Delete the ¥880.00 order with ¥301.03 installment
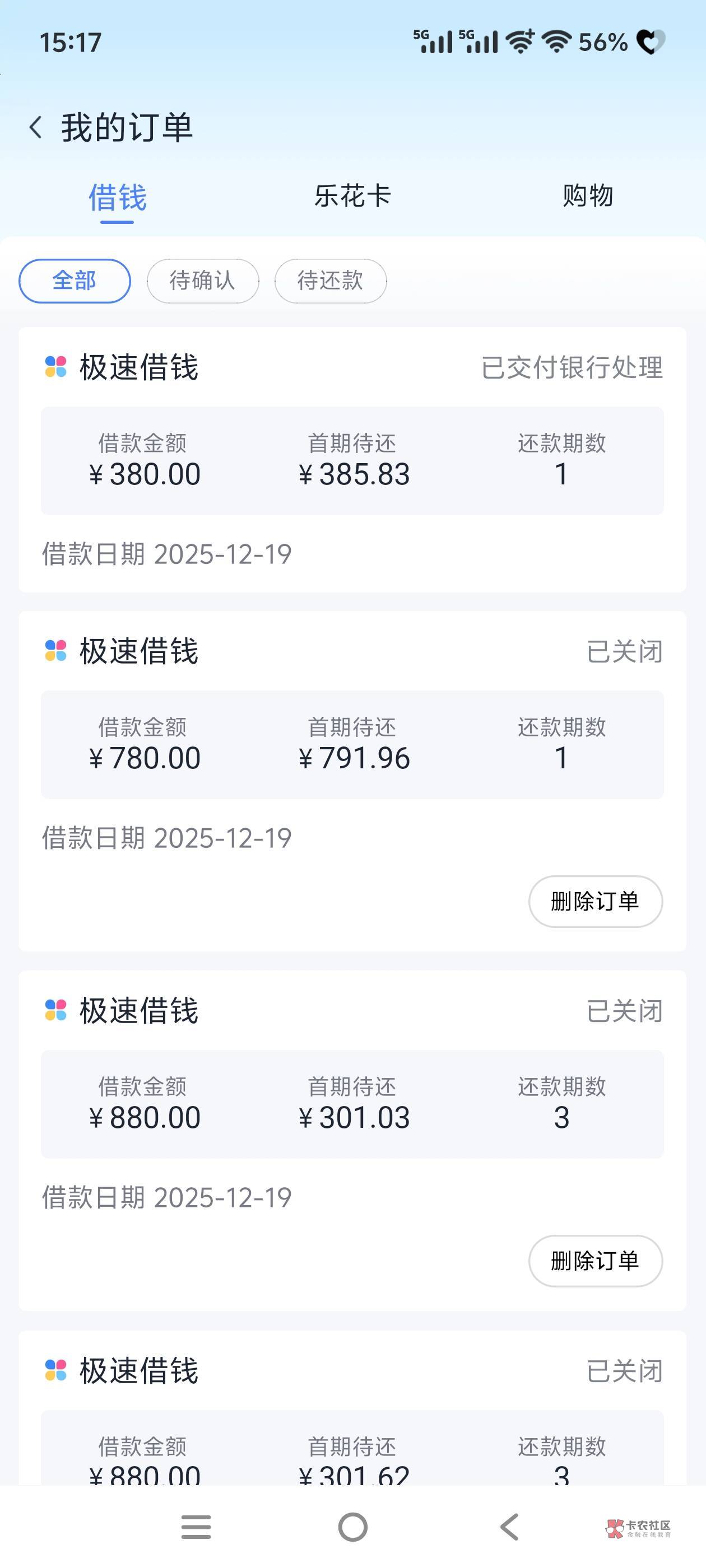Image resolution: width=706 pixels, height=1568 pixels. click(595, 1261)
